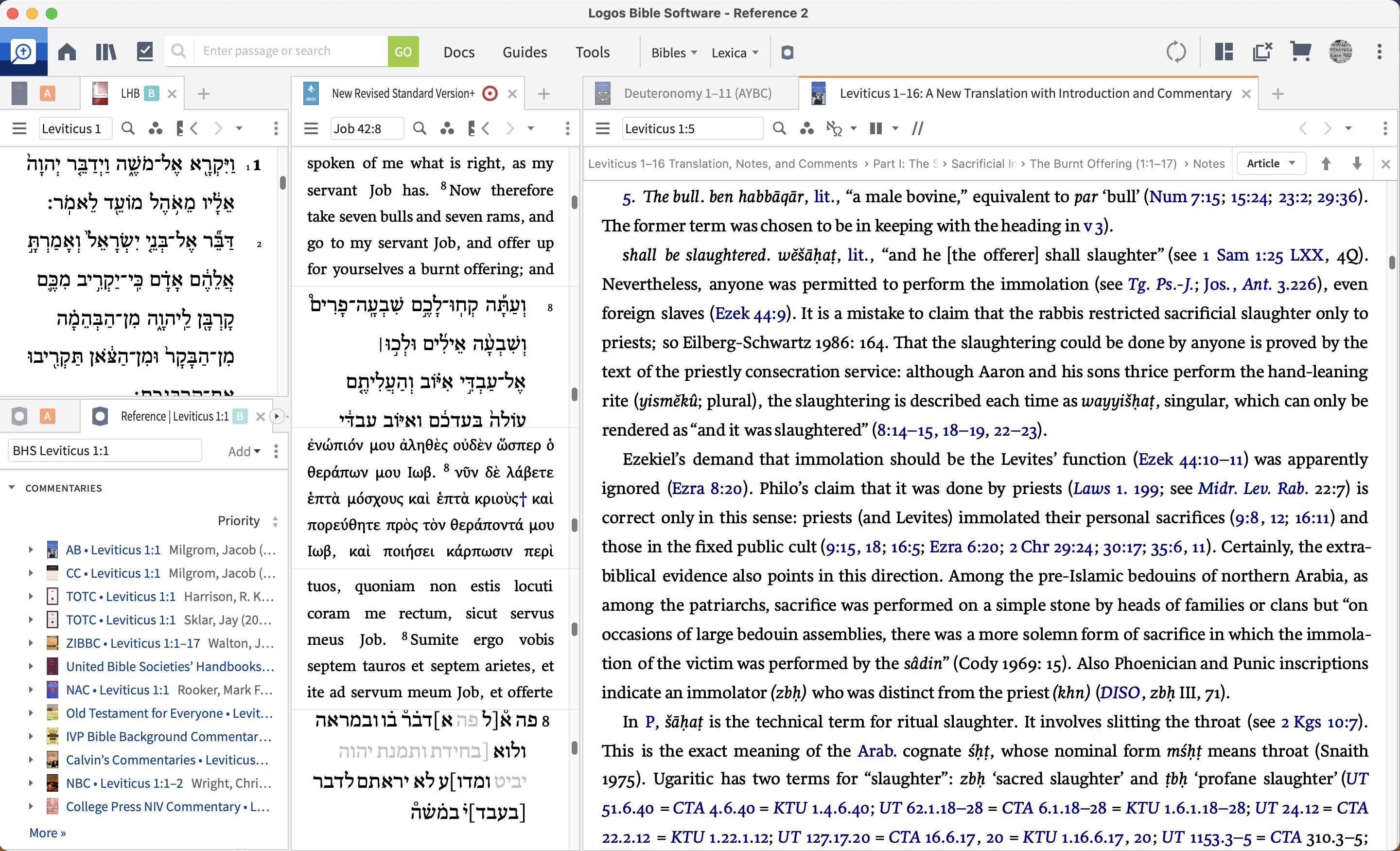
Task: Follow the Ezek 44:9 reference link
Action: 751,313
